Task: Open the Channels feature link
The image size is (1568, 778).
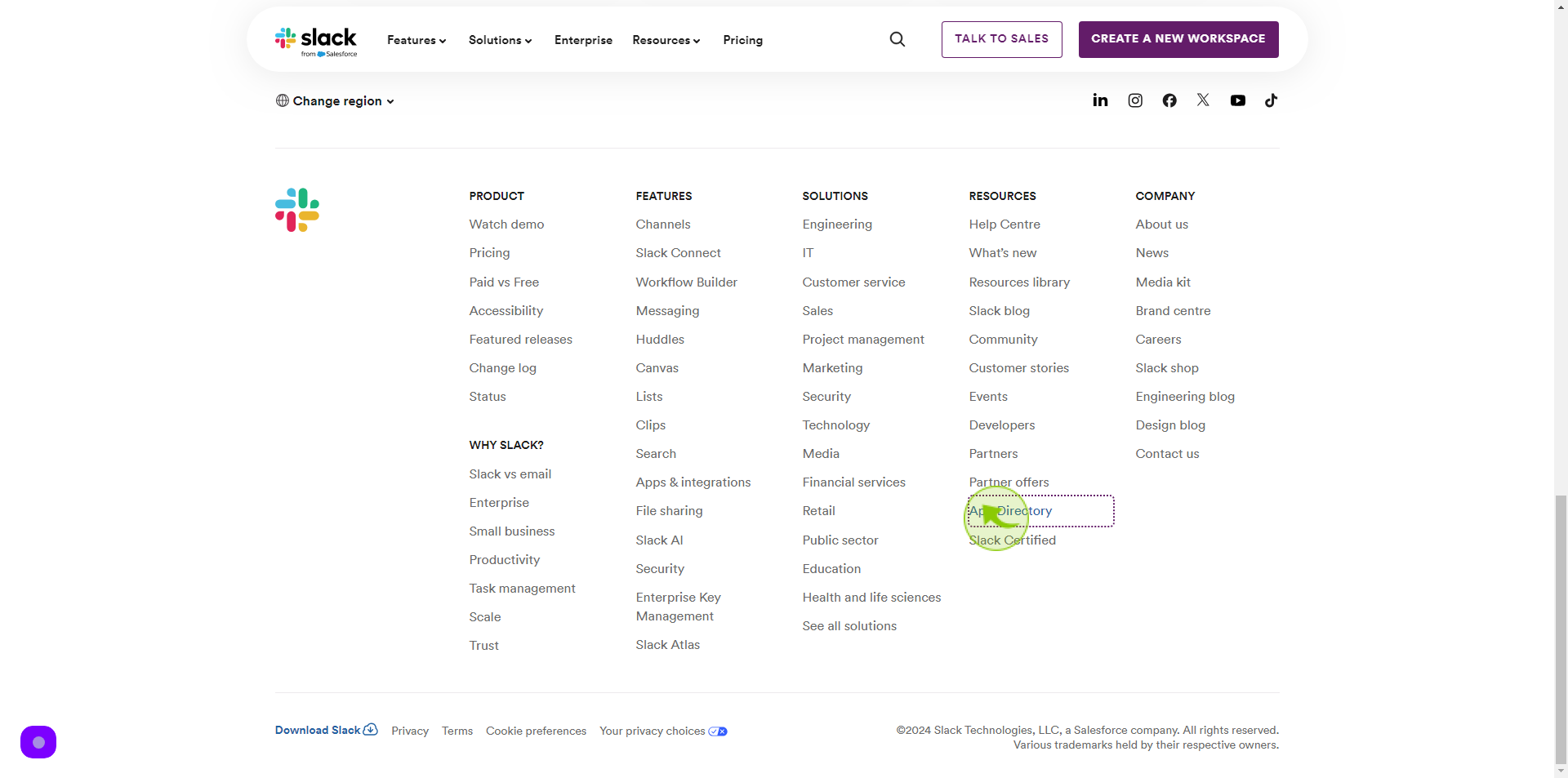Action: coord(663,225)
